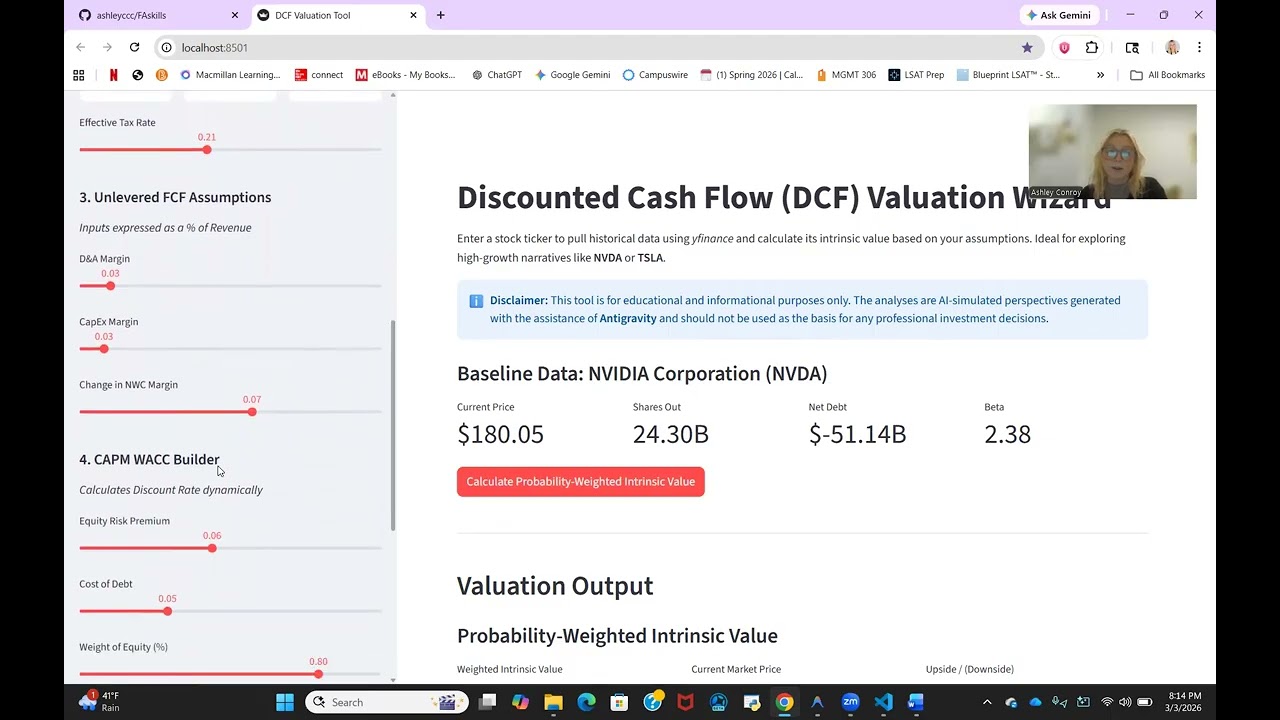Open the weather widget showing 41°F Rain
This screenshot has width=1280, height=720.
click(103, 701)
